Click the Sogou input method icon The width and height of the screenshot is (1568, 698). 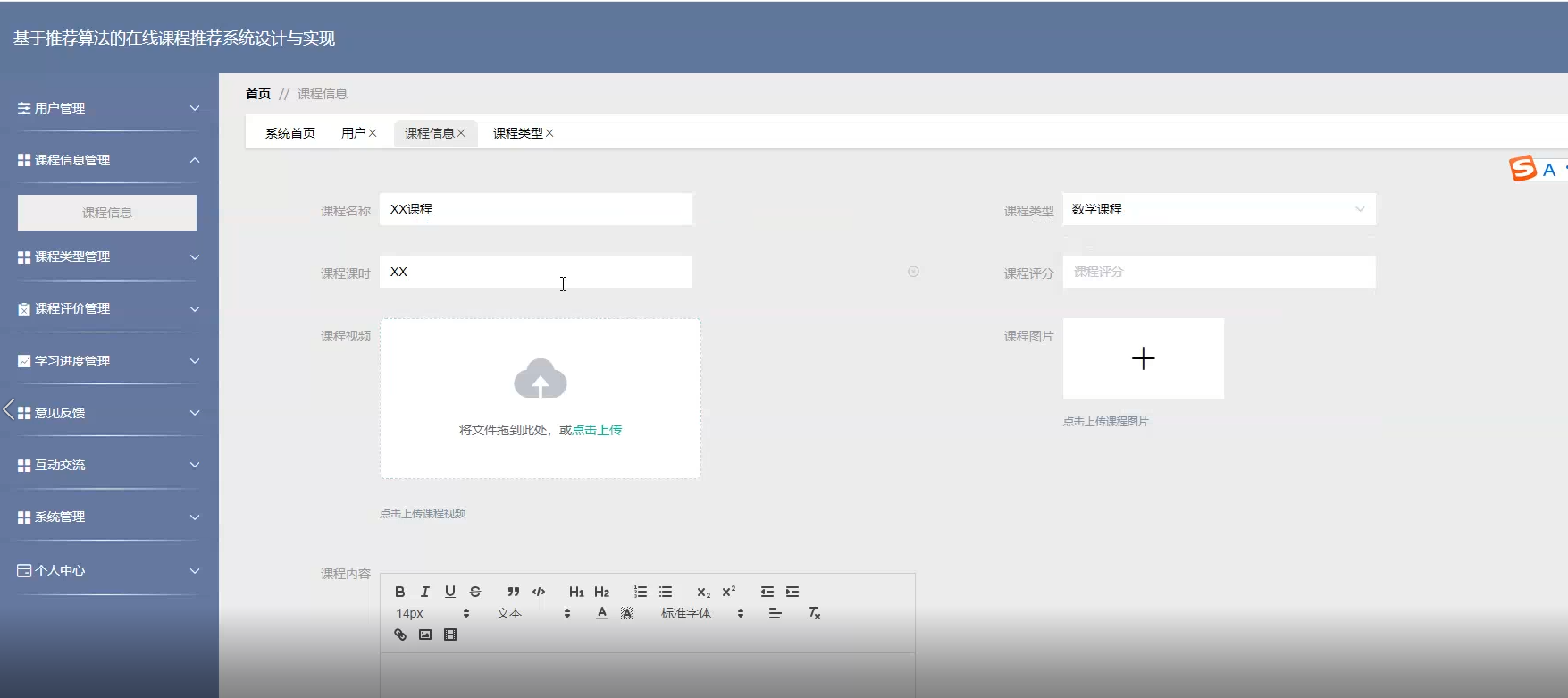(1522, 168)
